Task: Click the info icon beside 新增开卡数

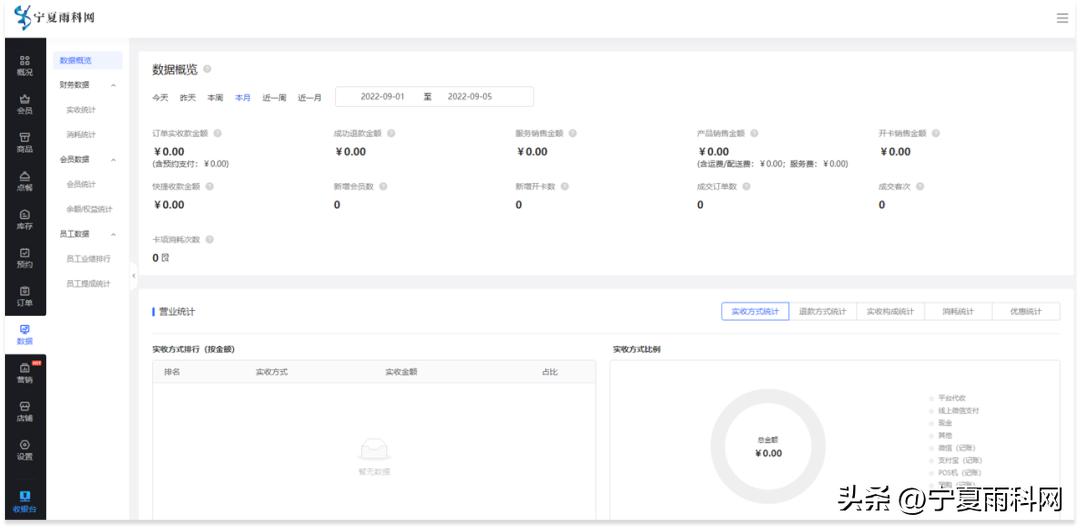Action: coord(564,187)
